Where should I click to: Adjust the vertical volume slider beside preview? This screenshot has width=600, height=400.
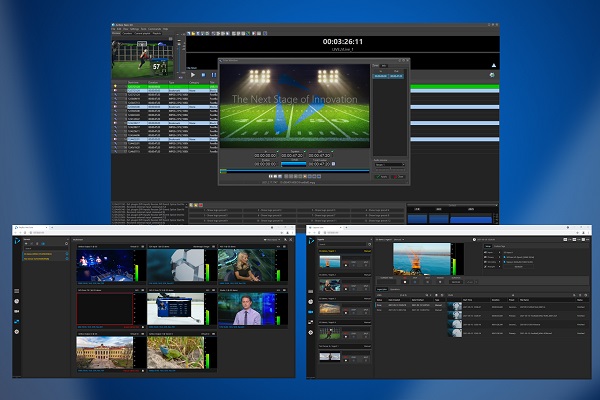(x=179, y=56)
